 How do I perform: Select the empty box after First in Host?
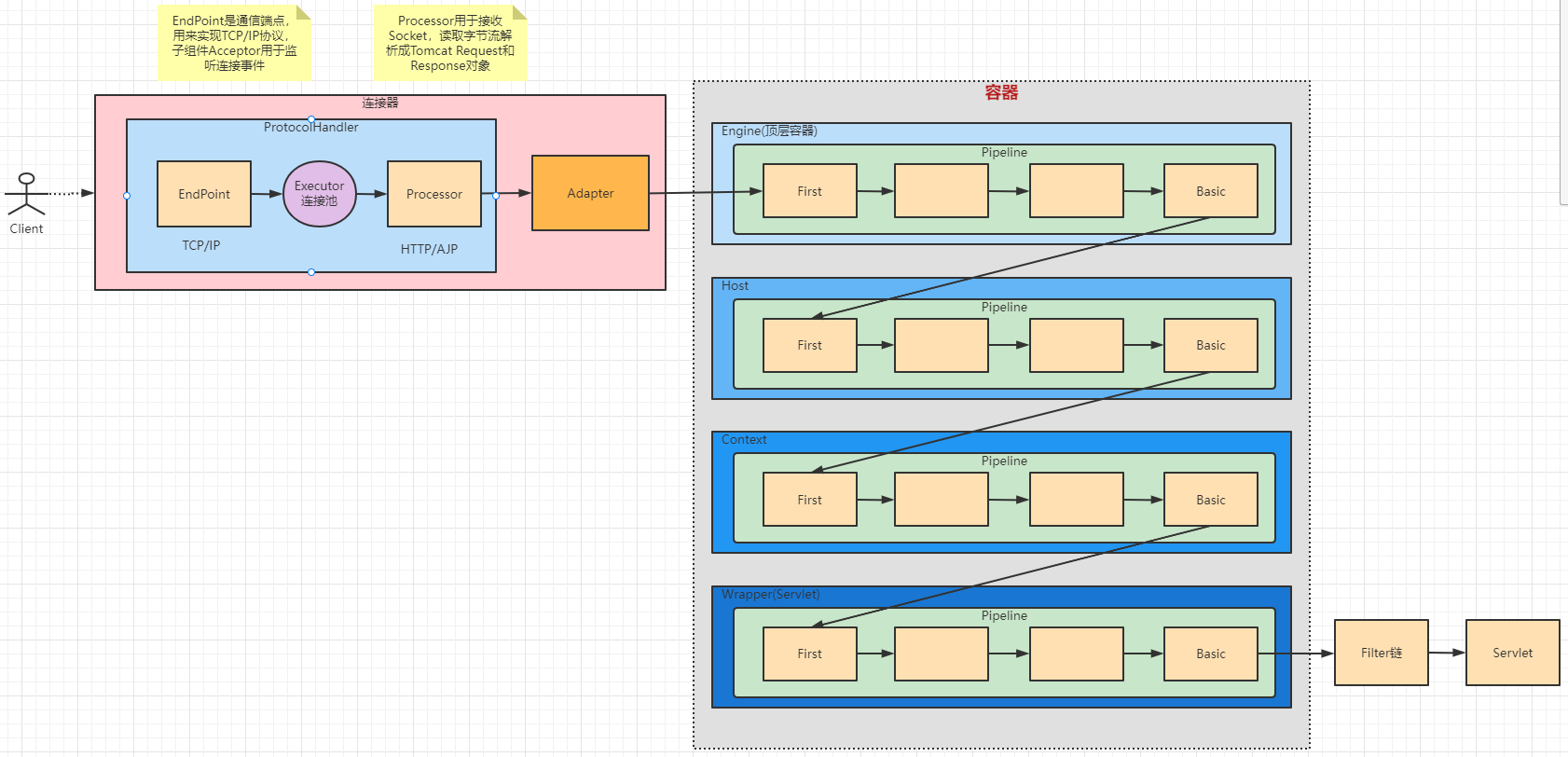[942, 346]
